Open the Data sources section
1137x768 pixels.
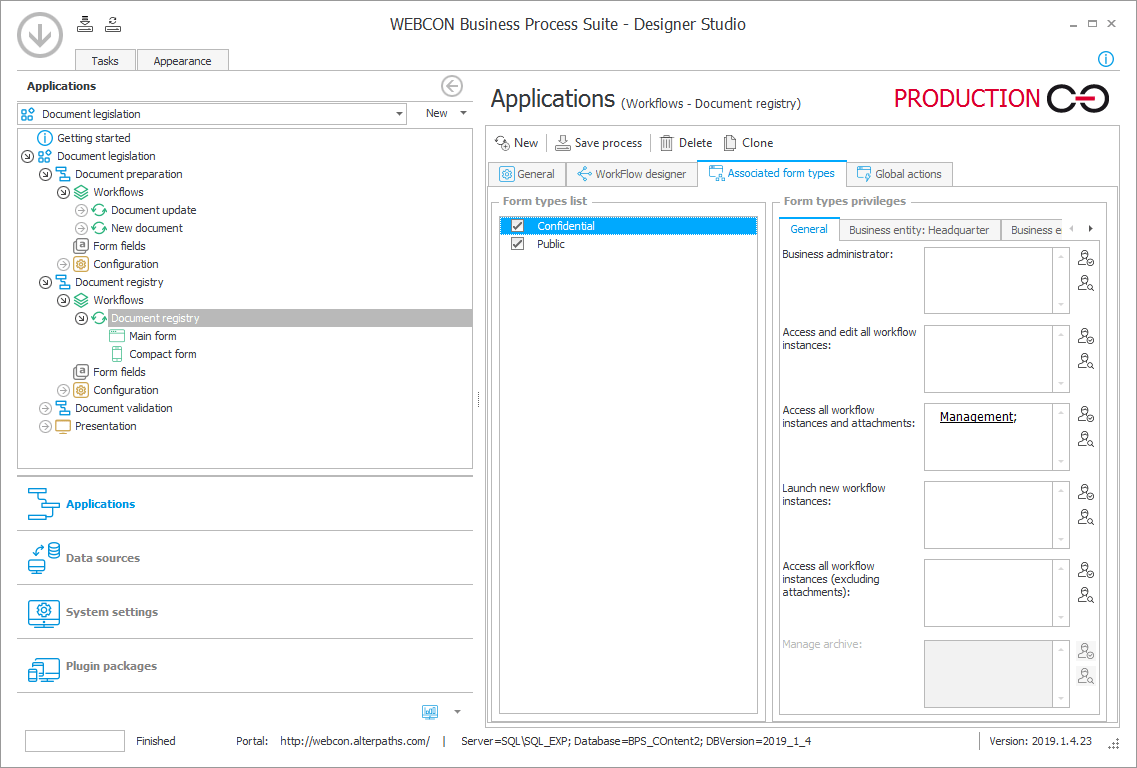tap(244, 558)
